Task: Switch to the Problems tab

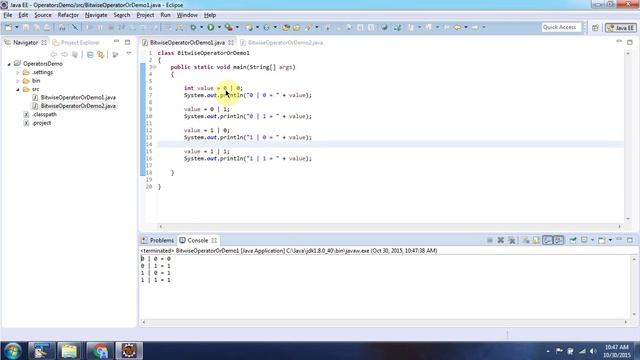Action: [x=158, y=240]
